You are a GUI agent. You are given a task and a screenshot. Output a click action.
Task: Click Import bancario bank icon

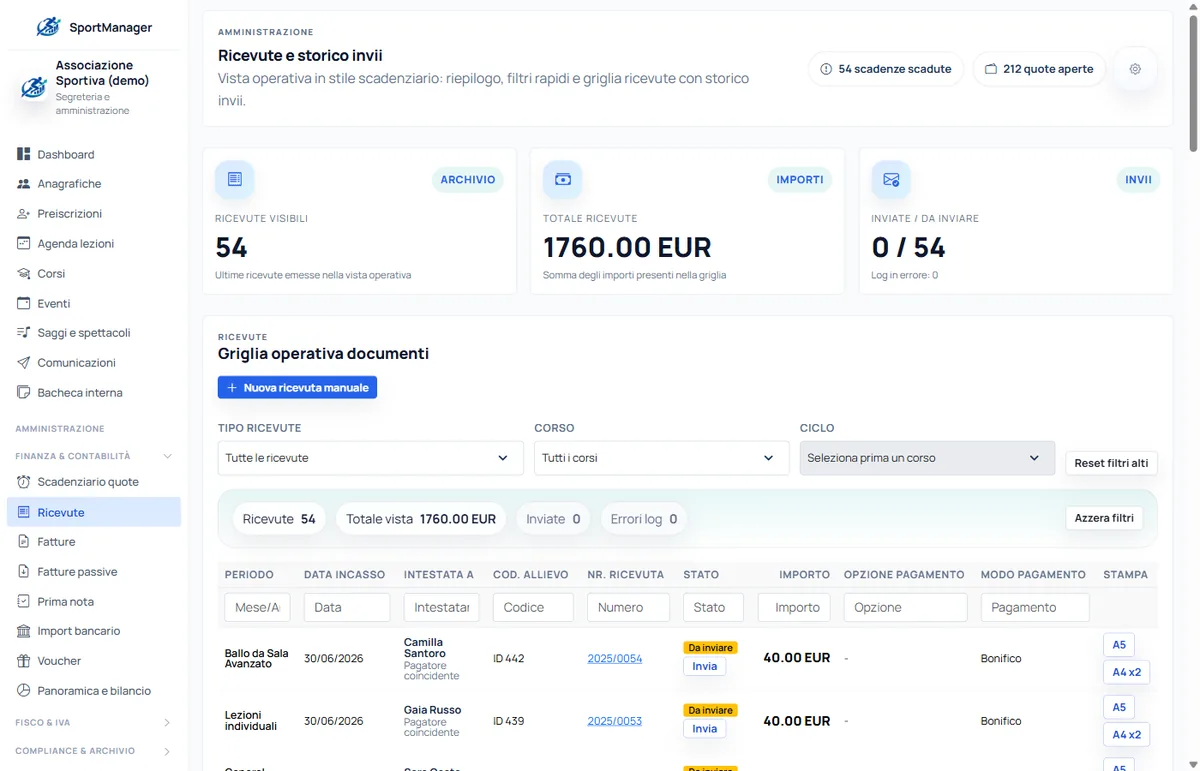click(x=24, y=631)
